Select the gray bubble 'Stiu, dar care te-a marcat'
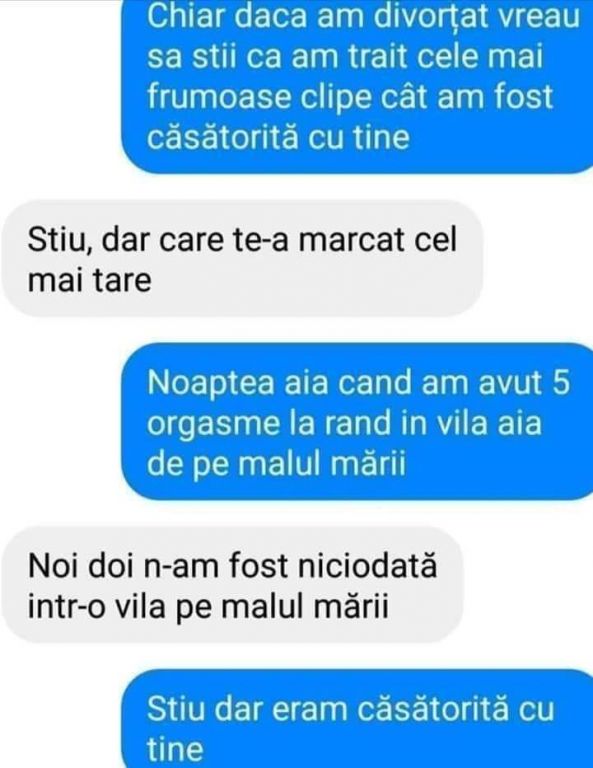This screenshot has height=768, width=593. 242,258
